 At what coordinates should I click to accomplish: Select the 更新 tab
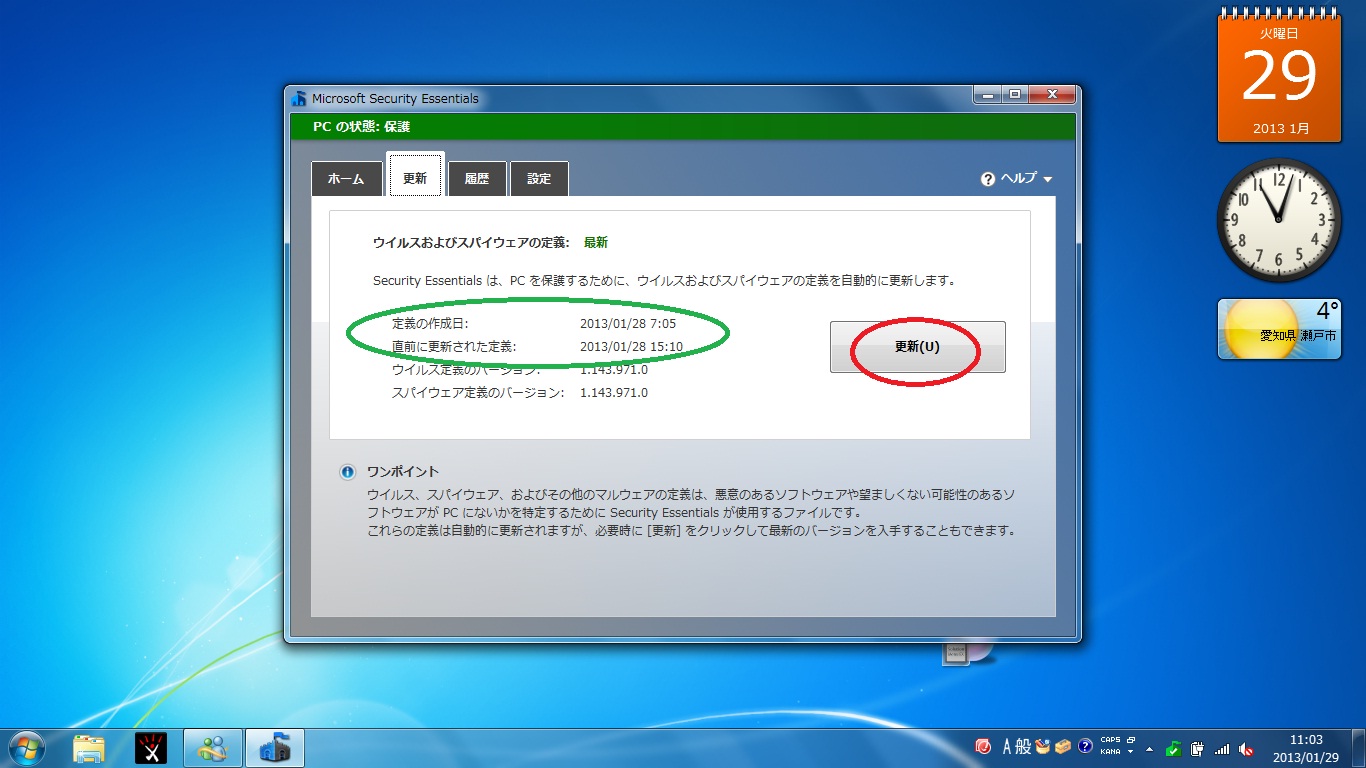(415, 177)
